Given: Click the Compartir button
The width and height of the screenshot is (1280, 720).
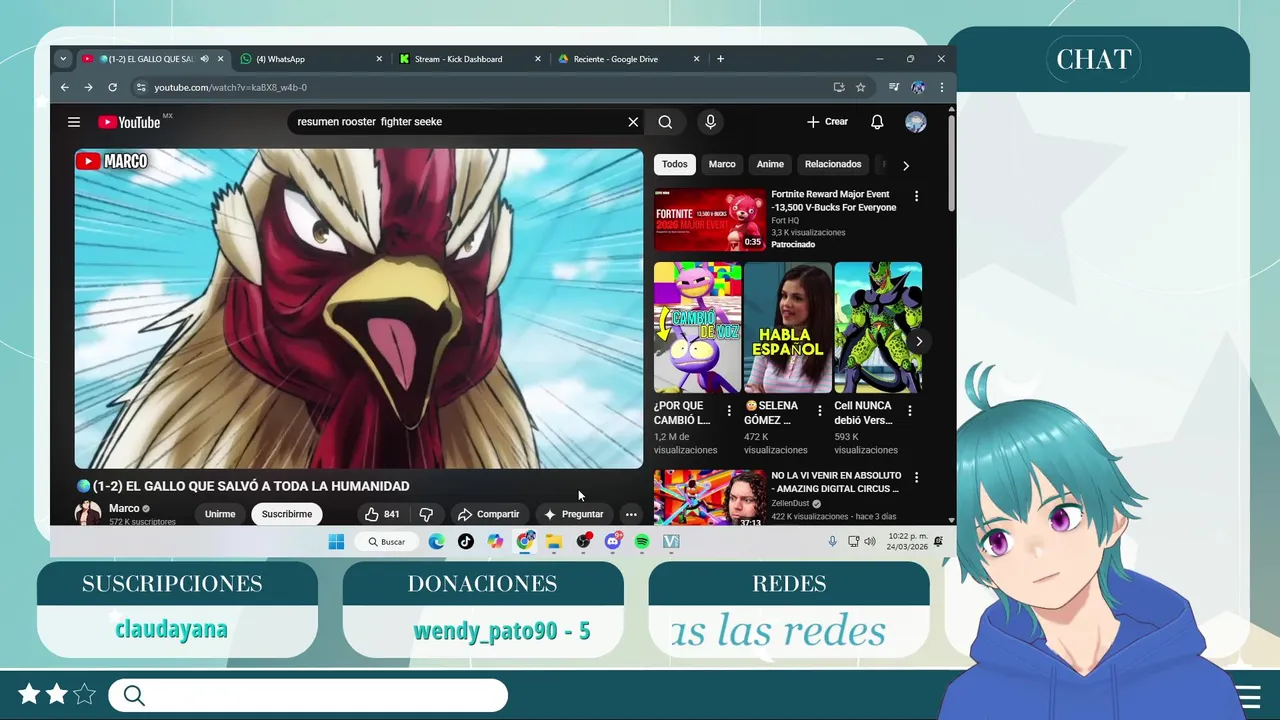Looking at the screenshot, I should [x=488, y=514].
